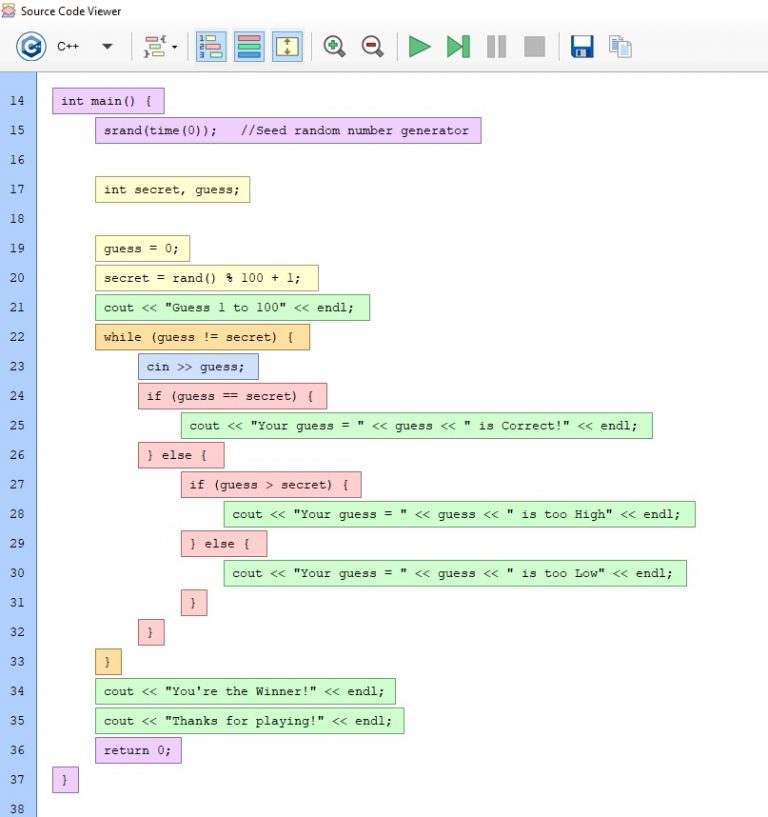Save the source code using floppy icon
768x817 pixels.
pos(582,46)
